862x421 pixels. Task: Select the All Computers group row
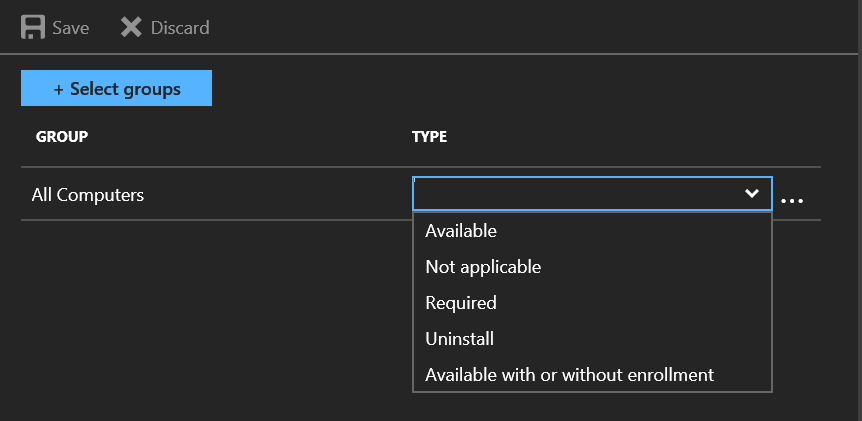tap(88, 195)
